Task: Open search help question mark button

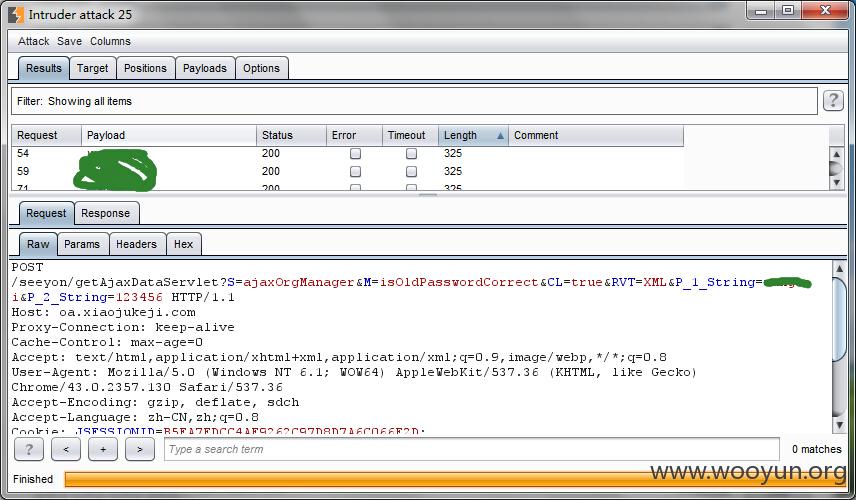Action: 29,449
